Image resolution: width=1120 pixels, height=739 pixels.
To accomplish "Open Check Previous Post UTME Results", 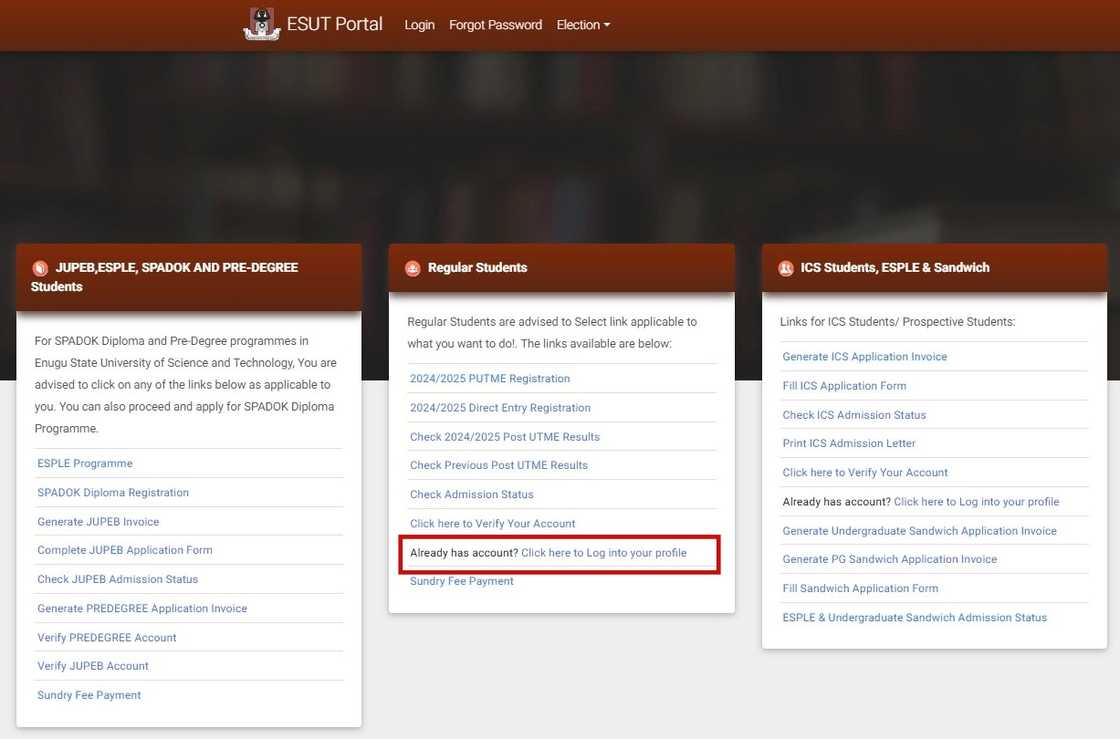I will 499,465.
